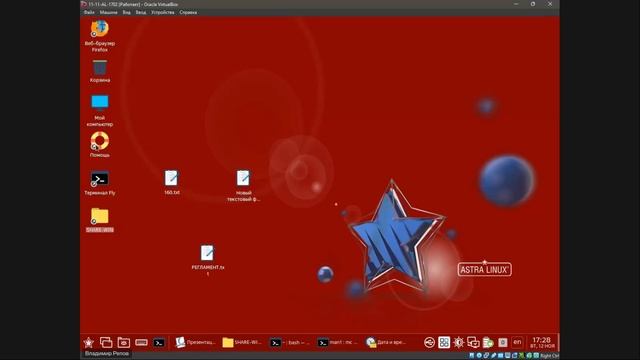
Task: Click the USB devices tray icon
Action: coord(429,342)
